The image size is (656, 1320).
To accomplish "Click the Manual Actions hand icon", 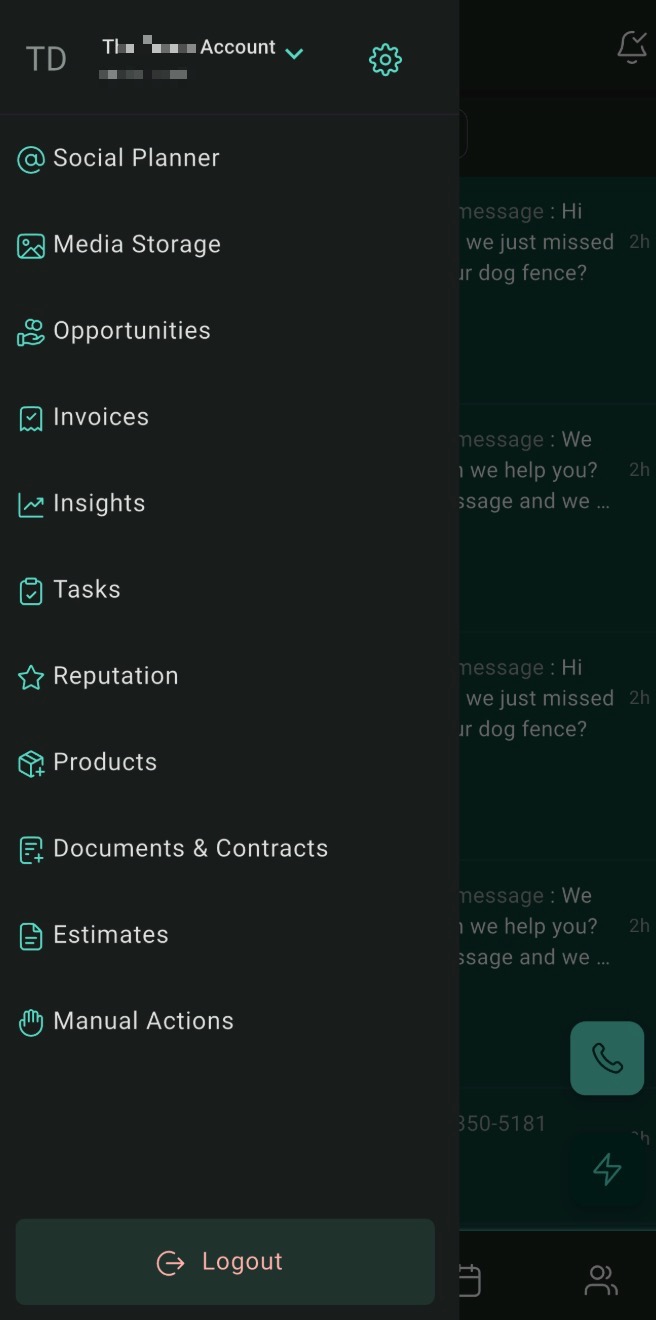I will (x=31, y=1023).
